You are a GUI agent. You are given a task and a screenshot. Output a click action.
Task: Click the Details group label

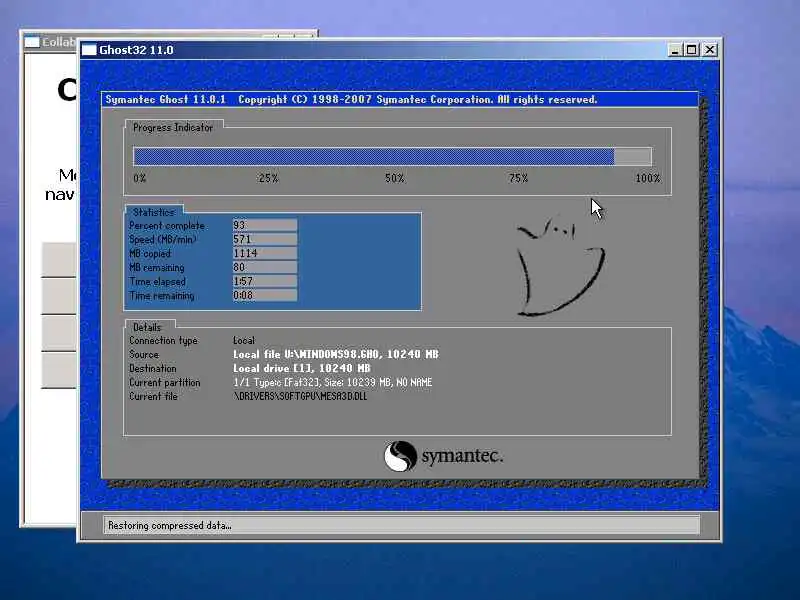tap(147, 327)
